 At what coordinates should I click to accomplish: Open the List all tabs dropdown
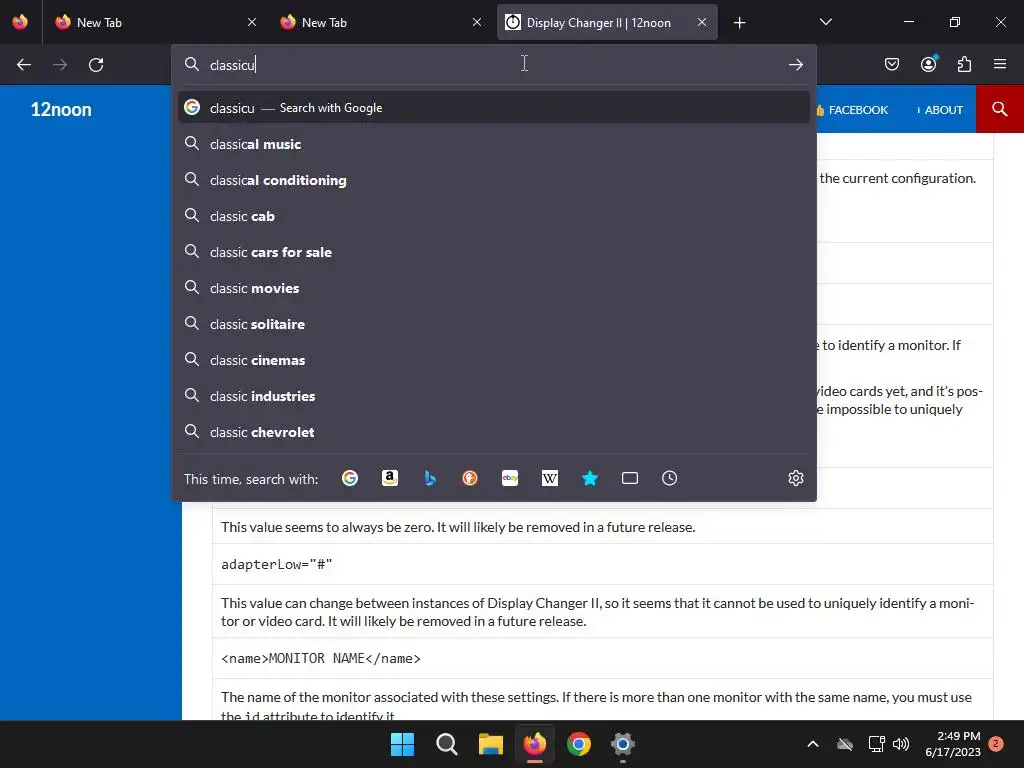pos(826,22)
